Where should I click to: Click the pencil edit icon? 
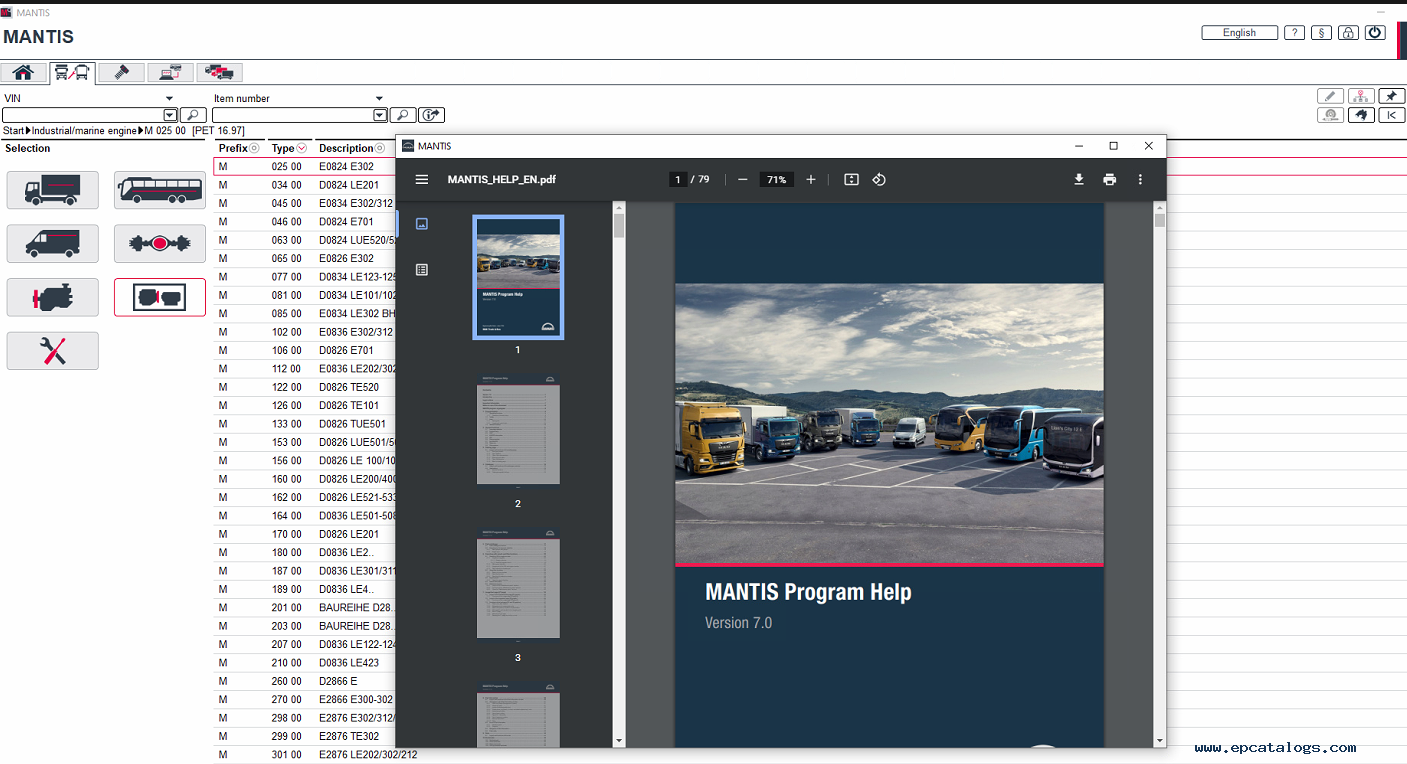1330,96
